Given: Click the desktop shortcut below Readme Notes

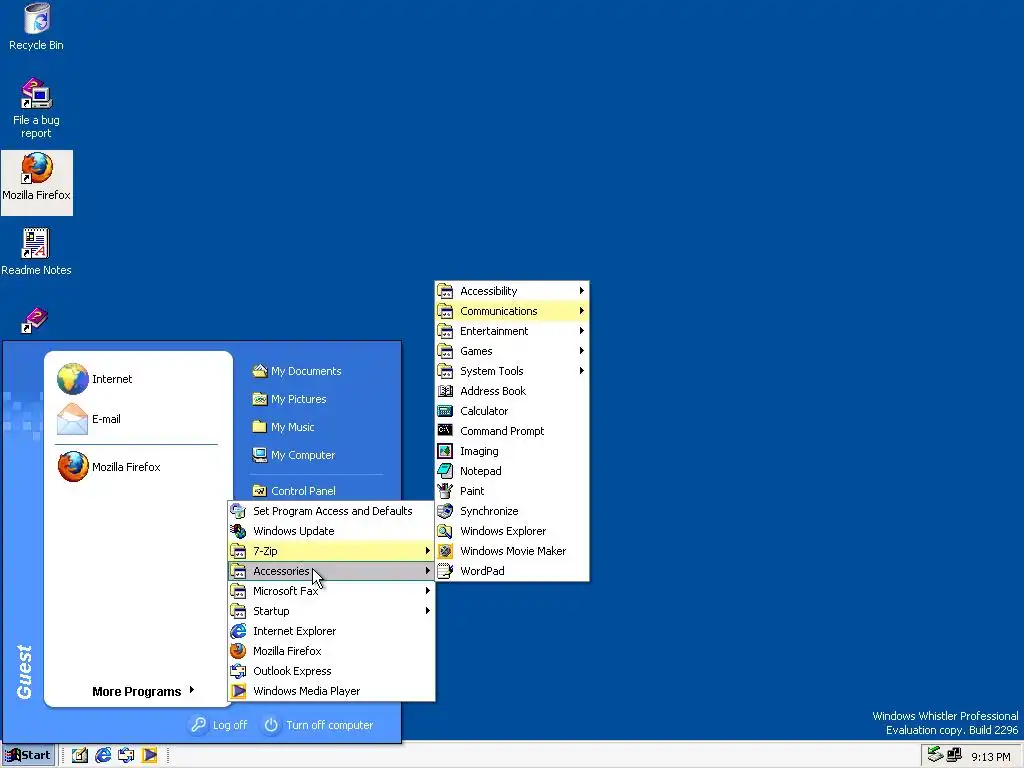Looking at the screenshot, I should (35, 321).
